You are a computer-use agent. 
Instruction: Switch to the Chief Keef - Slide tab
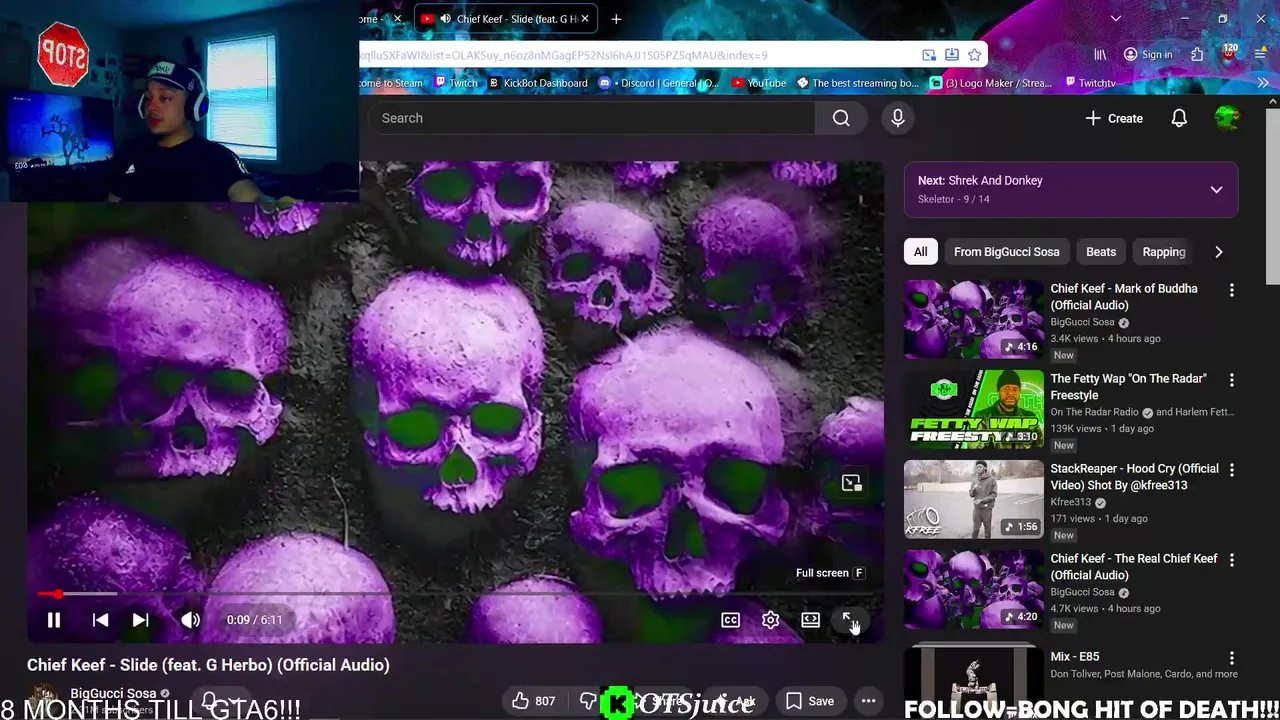(505, 18)
